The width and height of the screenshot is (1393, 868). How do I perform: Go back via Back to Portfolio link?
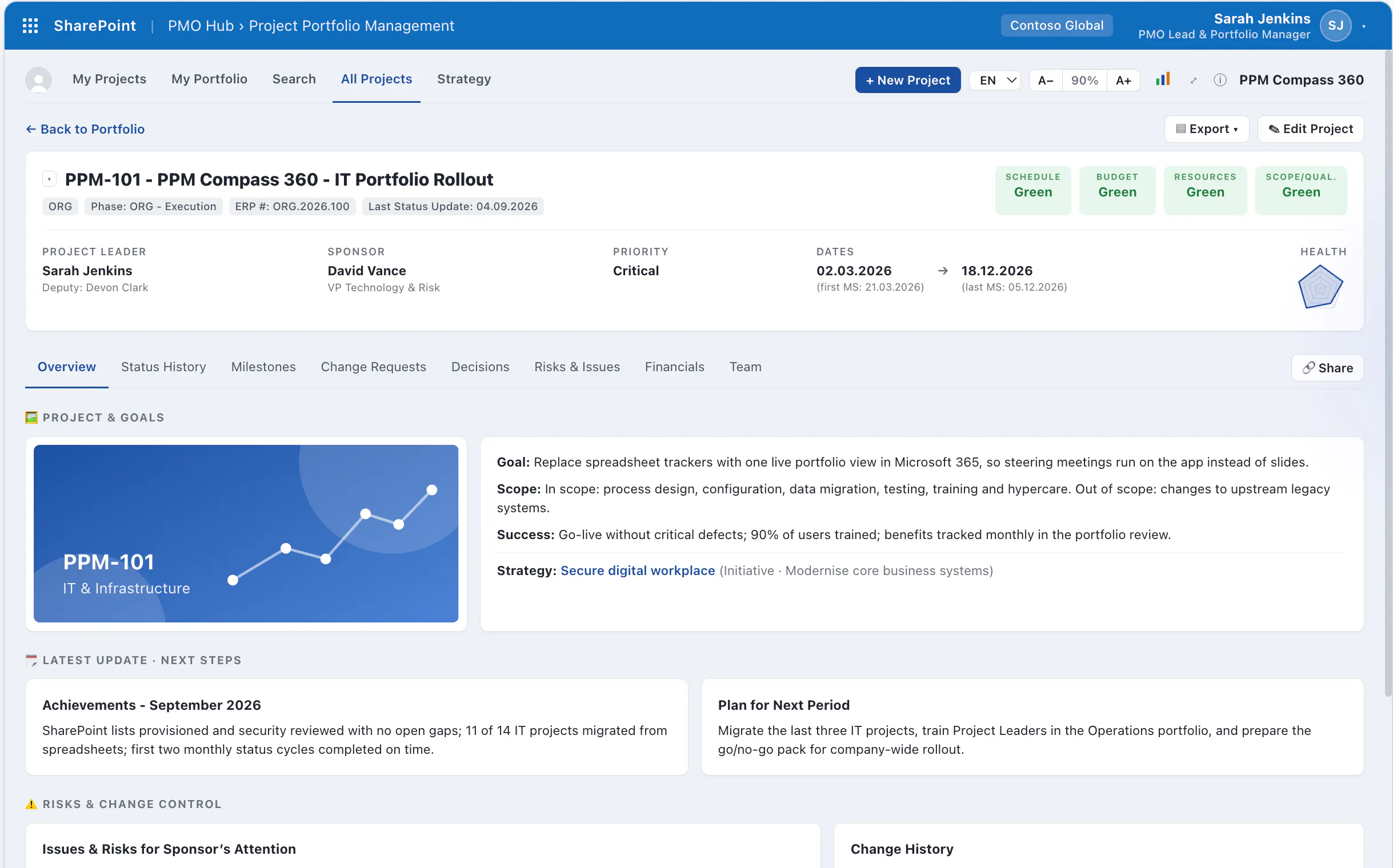coord(85,129)
